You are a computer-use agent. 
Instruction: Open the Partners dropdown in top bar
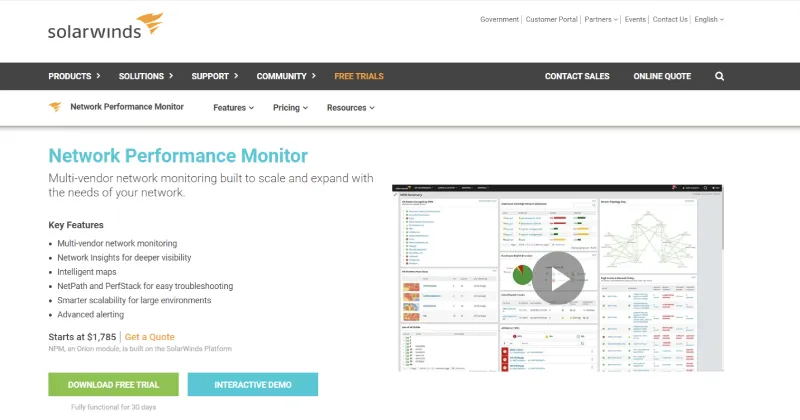pyautogui.click(x=601, y=19)
